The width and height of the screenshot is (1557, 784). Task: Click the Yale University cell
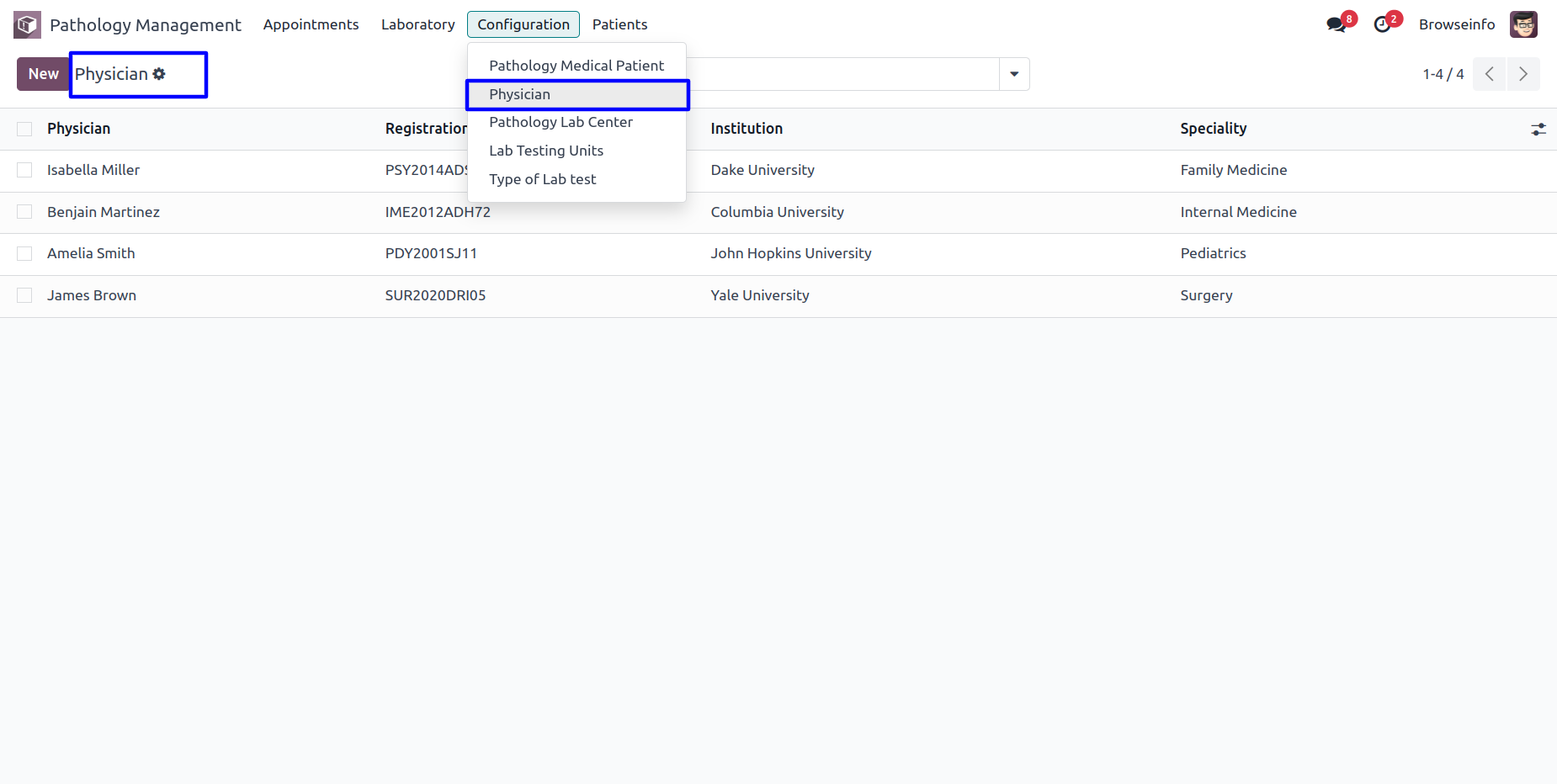(x=760, y=295)
